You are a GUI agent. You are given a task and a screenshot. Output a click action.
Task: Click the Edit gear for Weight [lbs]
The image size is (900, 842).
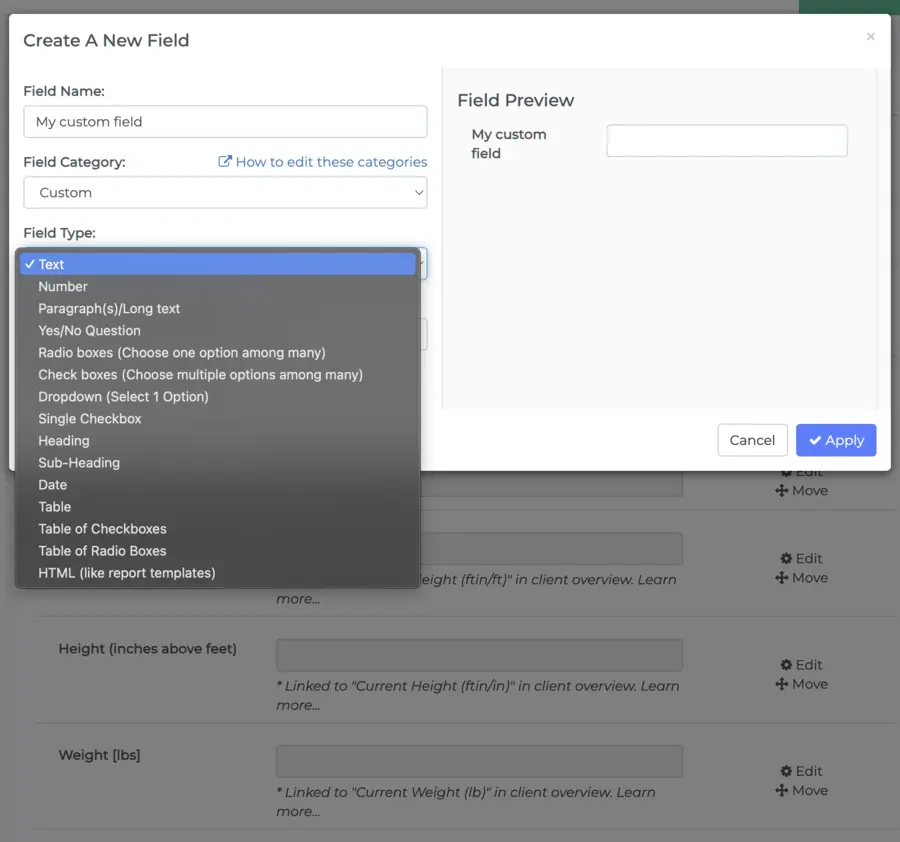click(x=800, y=770)
